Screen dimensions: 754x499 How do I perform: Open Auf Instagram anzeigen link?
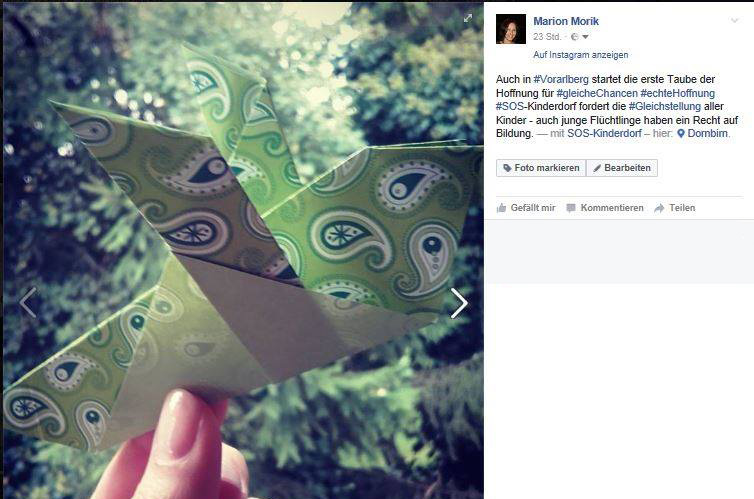[x=580, y=55]
